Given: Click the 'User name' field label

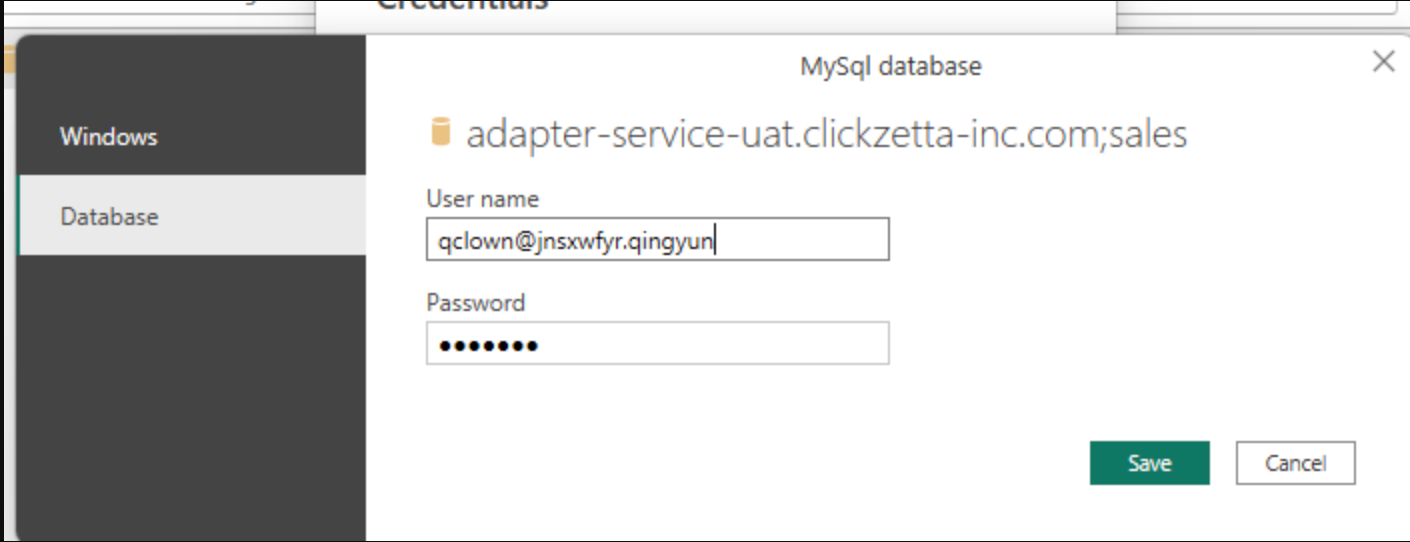Looking at the screenshot, I should [x=482, y=198].
